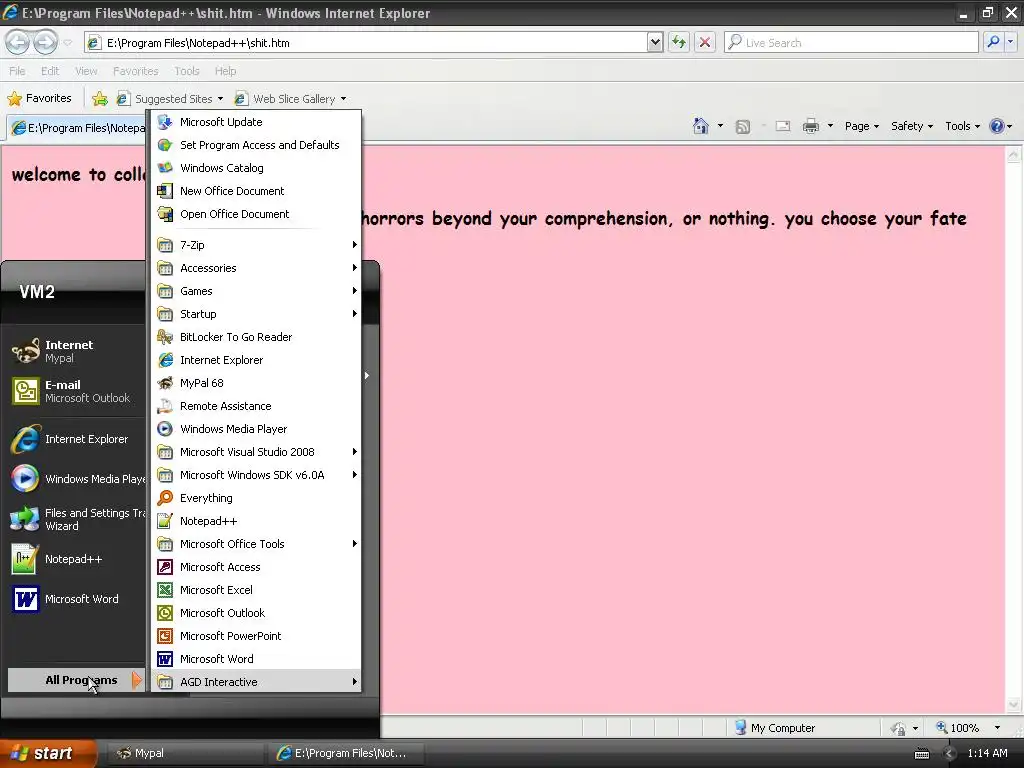Launch Microsoft Access
This screenshot has height=768, width=1024.
click(x=256, y=567)
